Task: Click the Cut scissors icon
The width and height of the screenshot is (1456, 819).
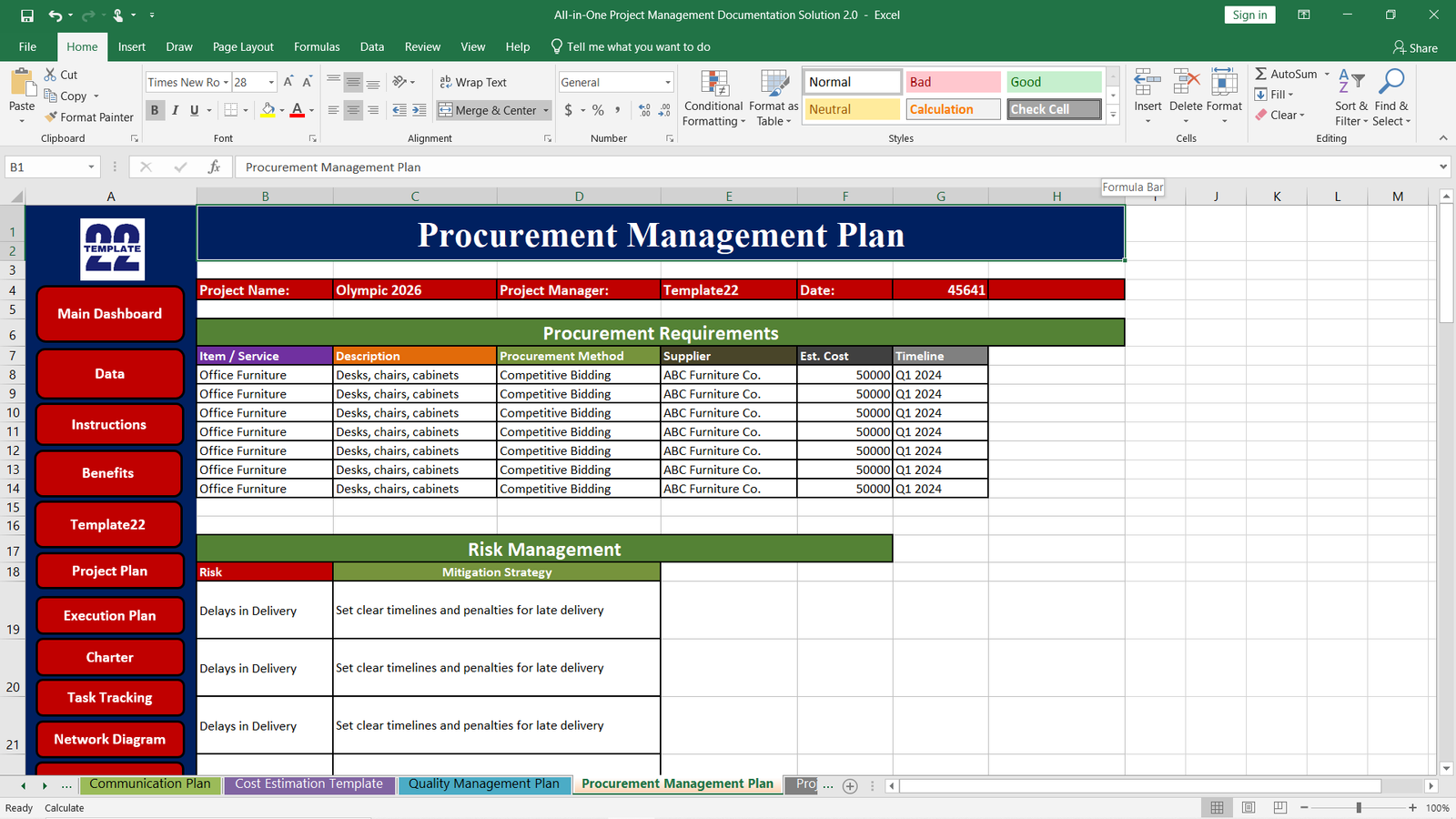Action: point(51,75)
